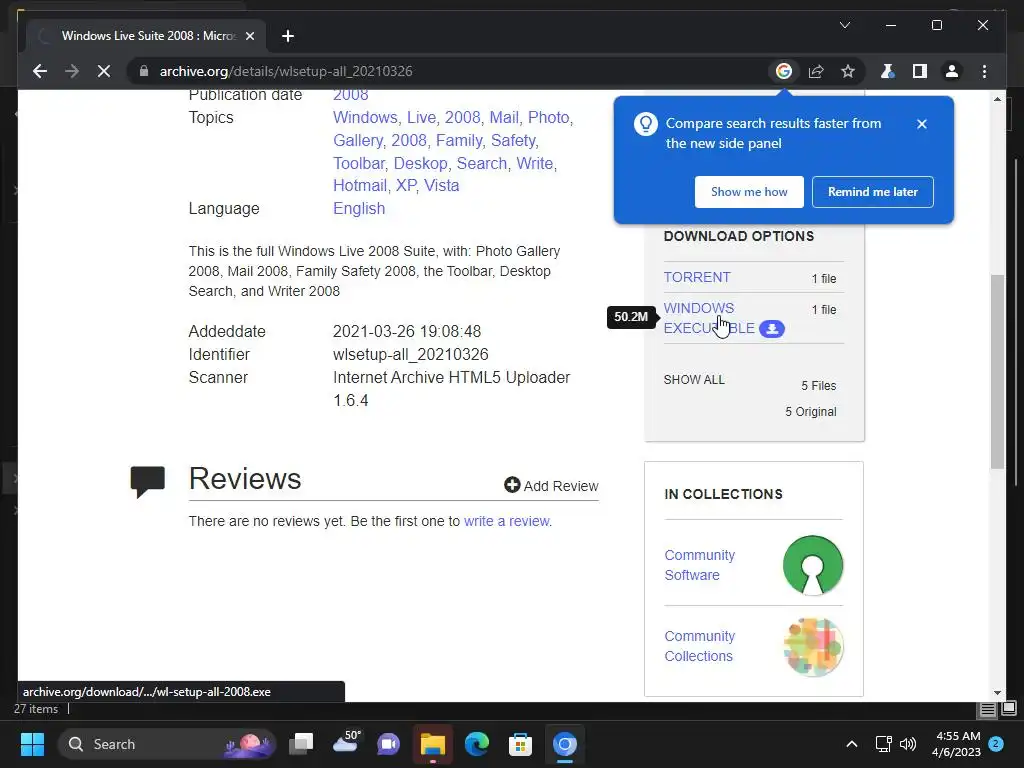1024x768 pixels.
Task: Click the Identifier value wlsetup-all_20210326
Action: 411,354
